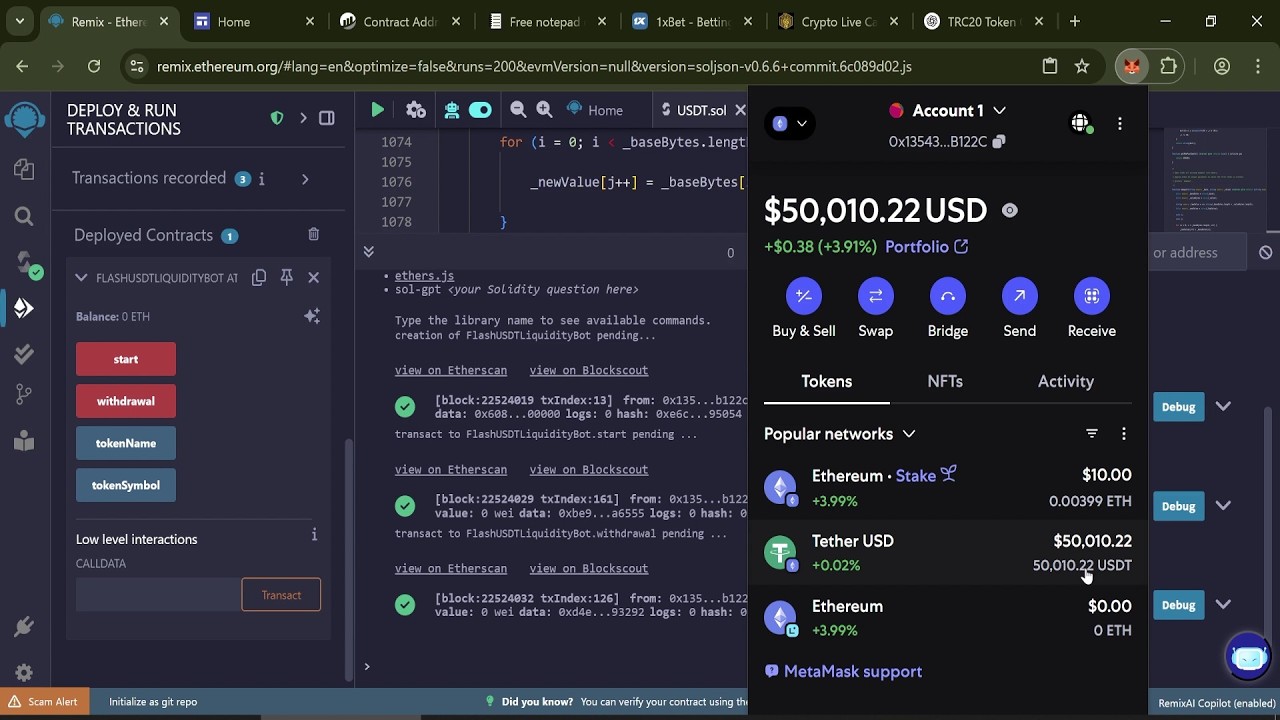Open view on Etherscan for contract creation
Viewport: 1280px width, 720px height.
click(x=451, y=370)
